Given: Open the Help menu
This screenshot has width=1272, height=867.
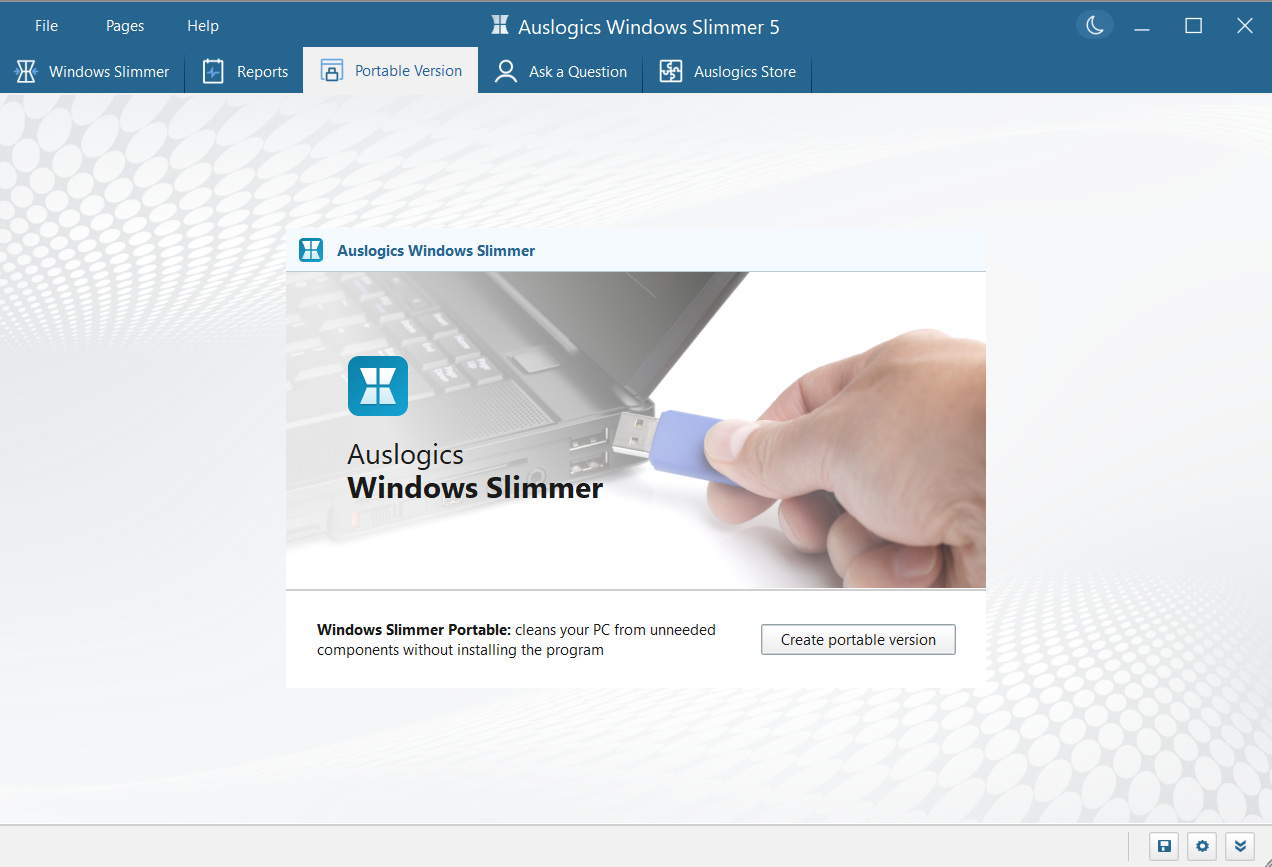Looking at the screenshot, I should (202, 25).
